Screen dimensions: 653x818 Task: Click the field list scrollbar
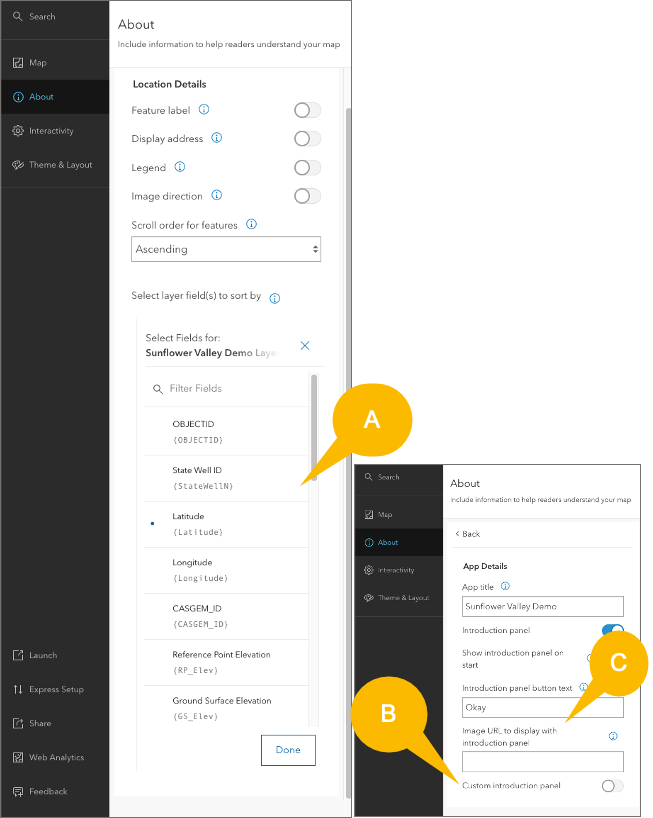[x=314, y=428]
